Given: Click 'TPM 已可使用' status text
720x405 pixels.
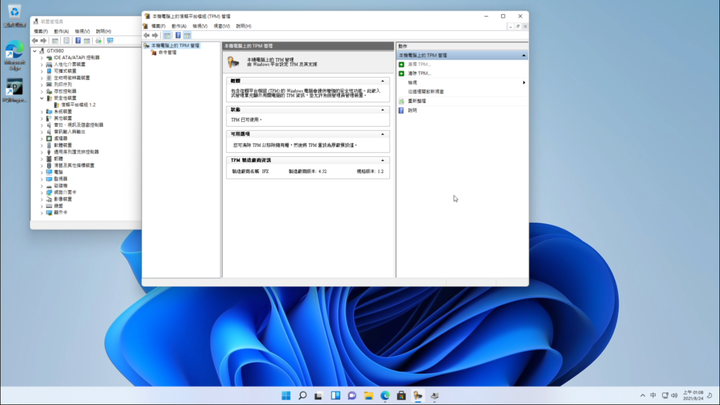Looking at the screenshot, I should point(246,120).
